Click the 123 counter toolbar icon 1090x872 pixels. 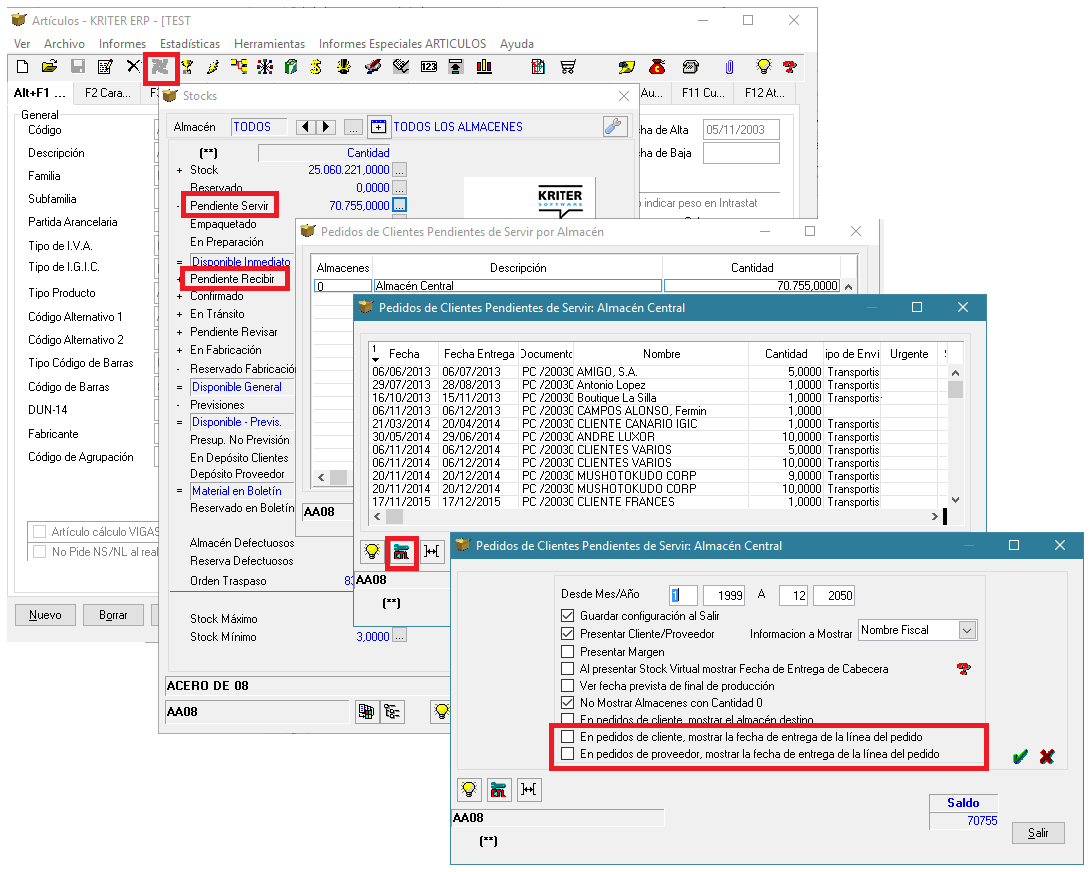tap(429, 67)
